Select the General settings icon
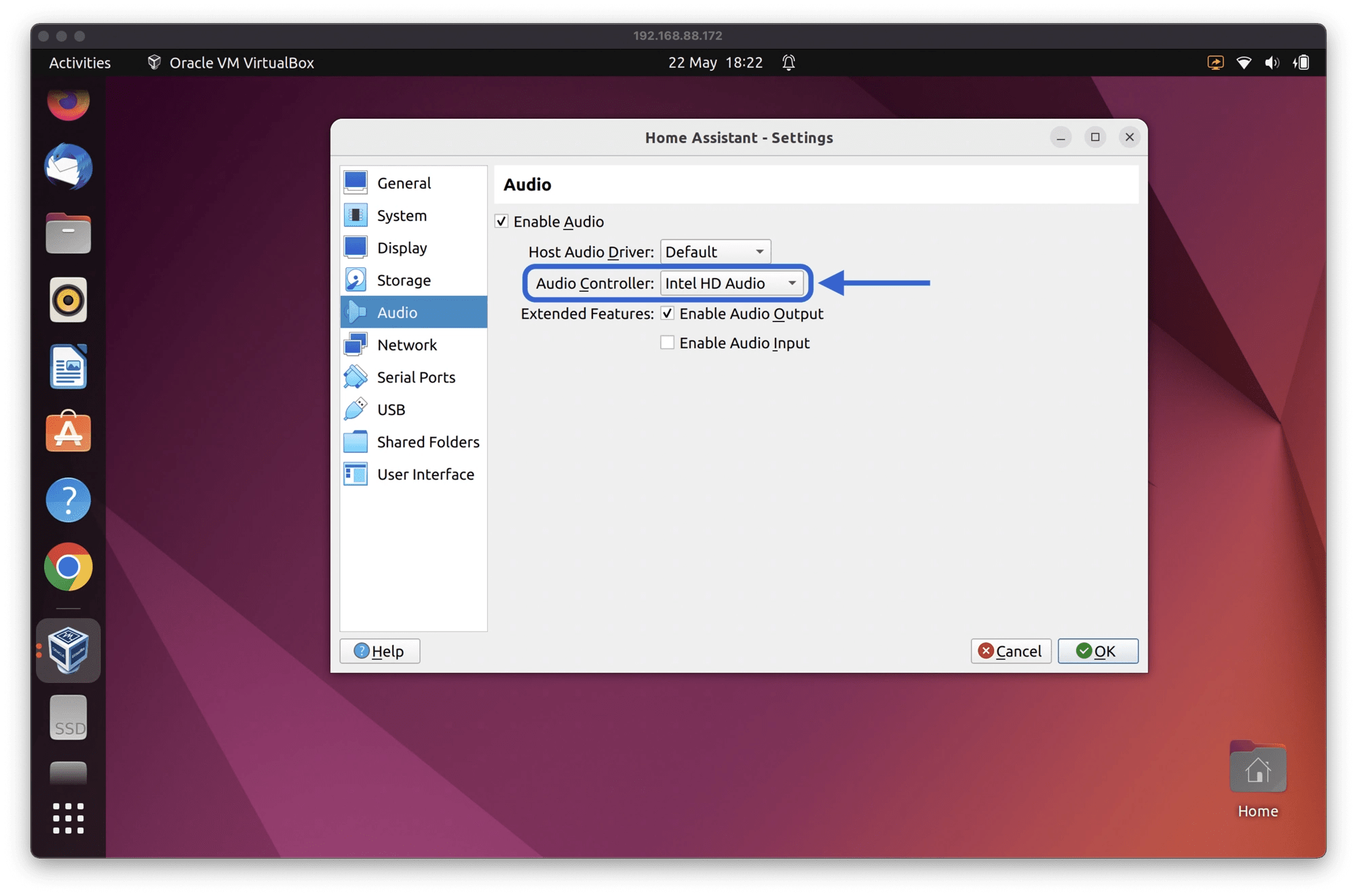 click(356, 182)
